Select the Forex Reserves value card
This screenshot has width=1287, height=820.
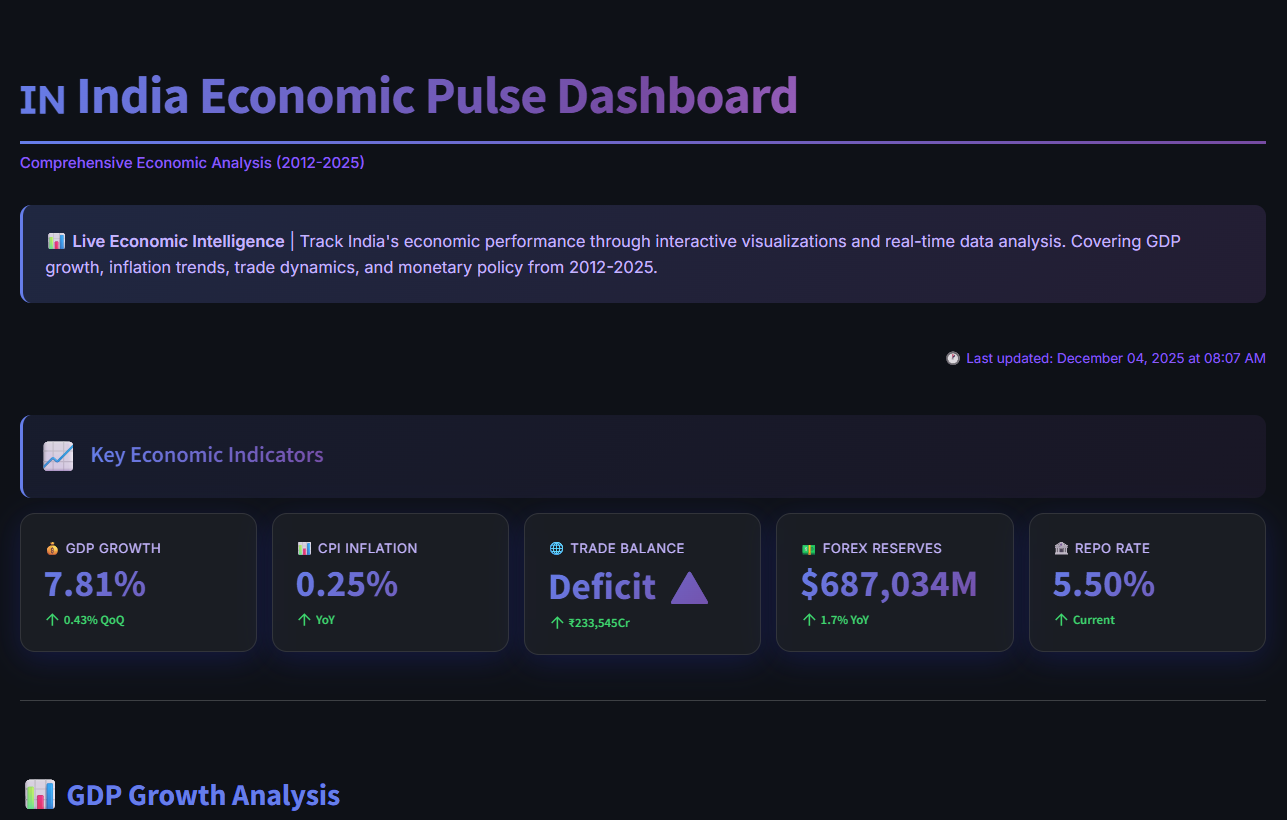894,582
